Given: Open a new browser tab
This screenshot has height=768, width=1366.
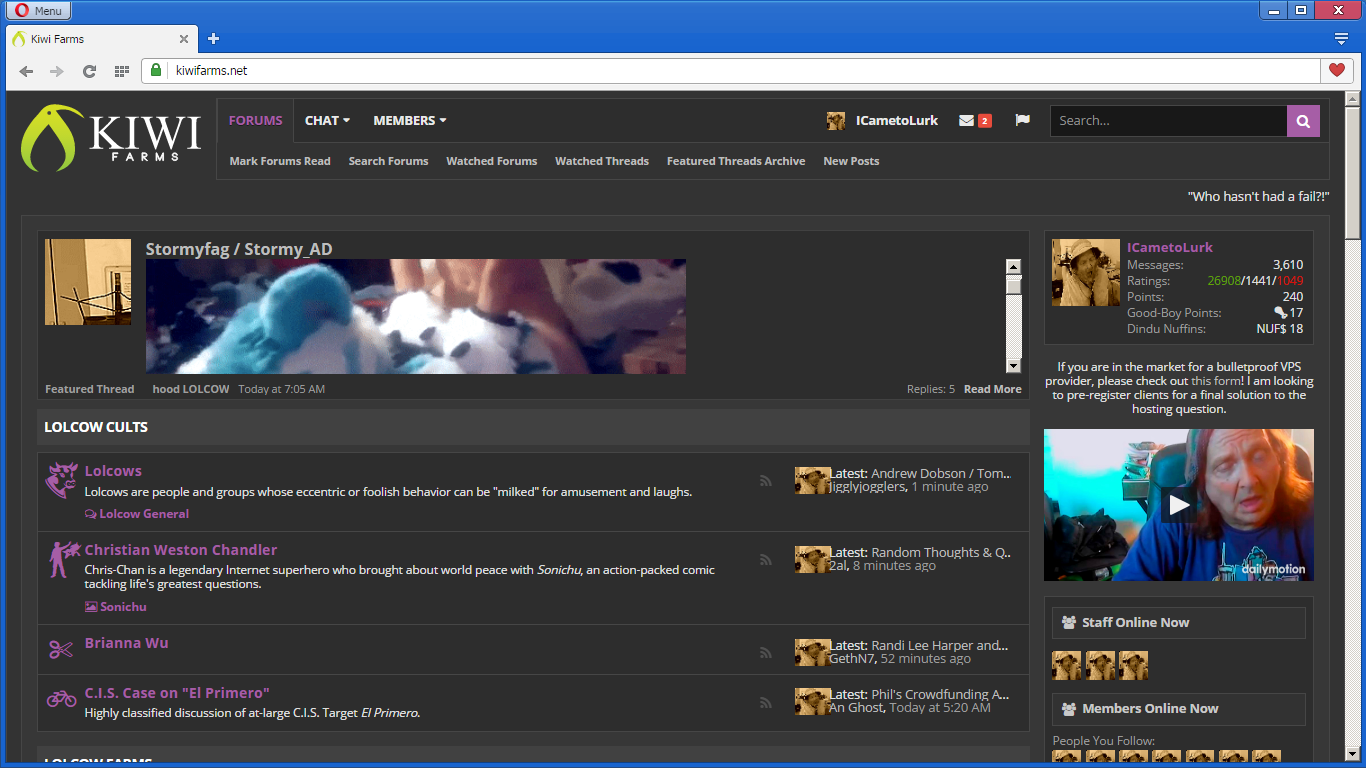Looking at the screenshot, I should (x=213, y=39).
